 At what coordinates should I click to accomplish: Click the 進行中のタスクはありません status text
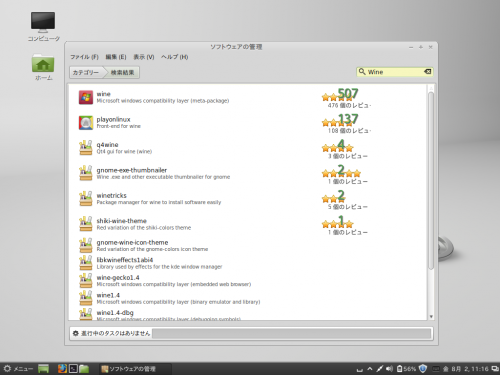[115, 333]
